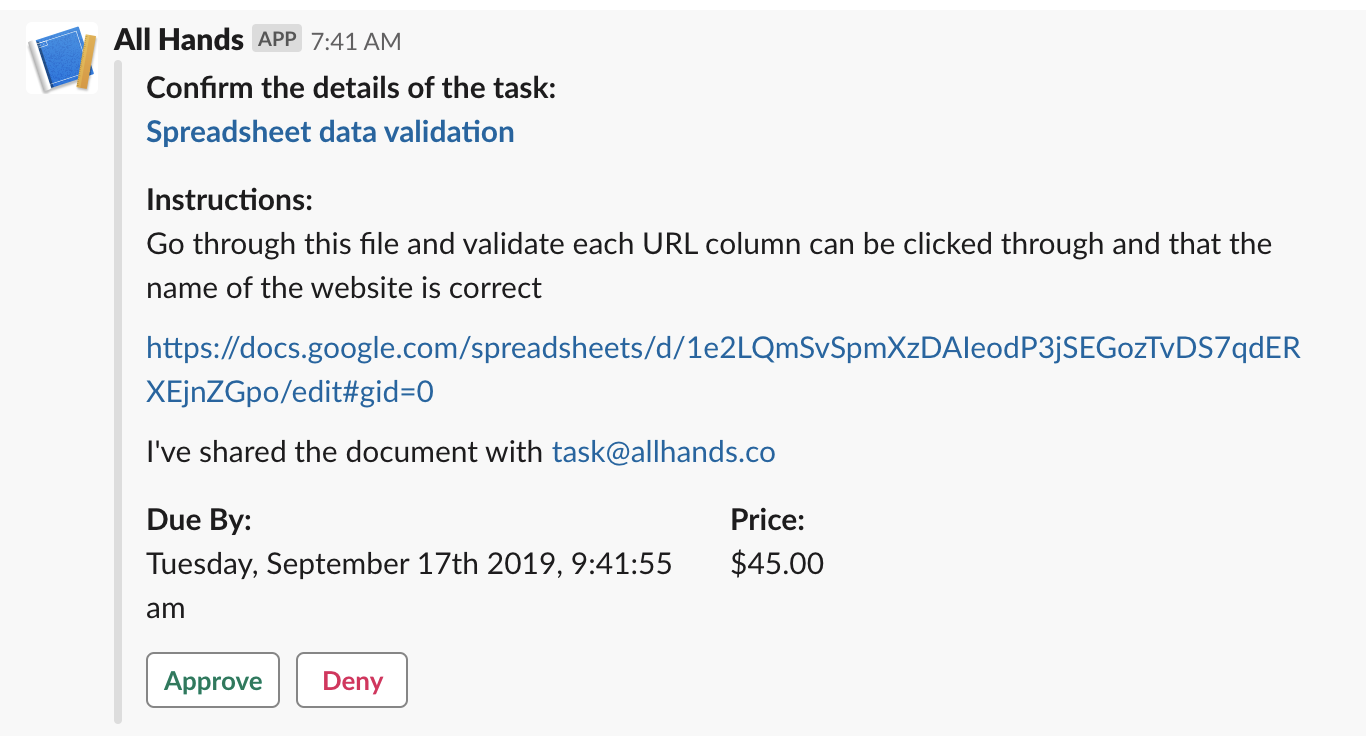Click the APP badge beside All Hands

click(x=277, y=40)
